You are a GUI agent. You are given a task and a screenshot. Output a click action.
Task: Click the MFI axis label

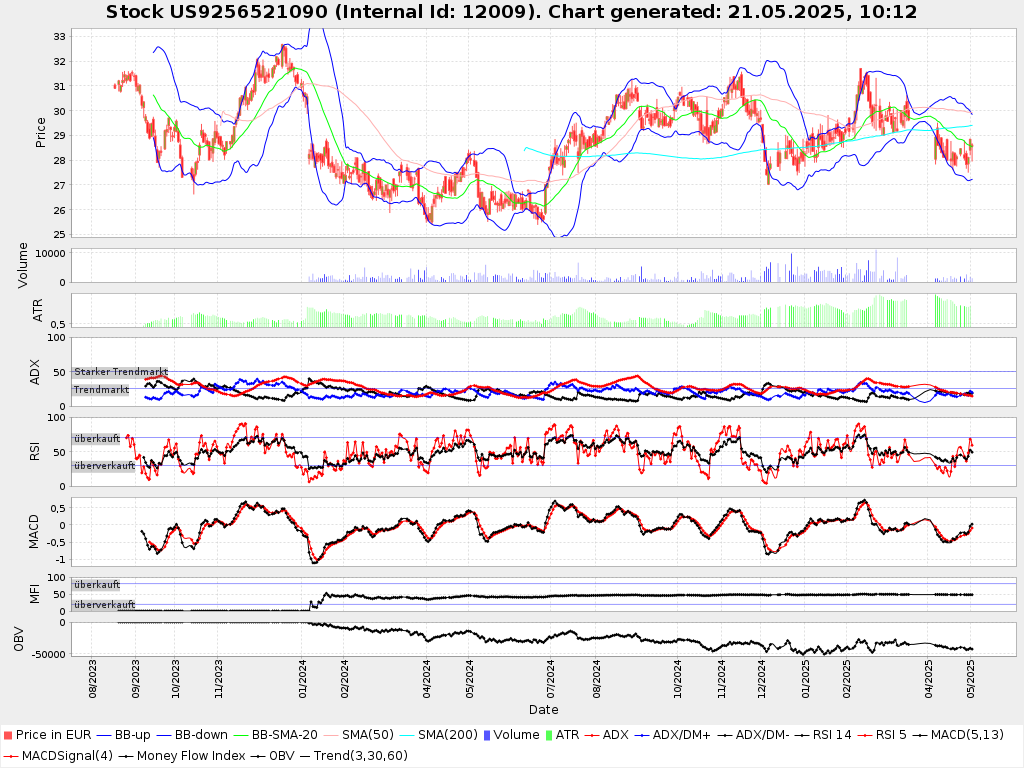pos(35,594)
